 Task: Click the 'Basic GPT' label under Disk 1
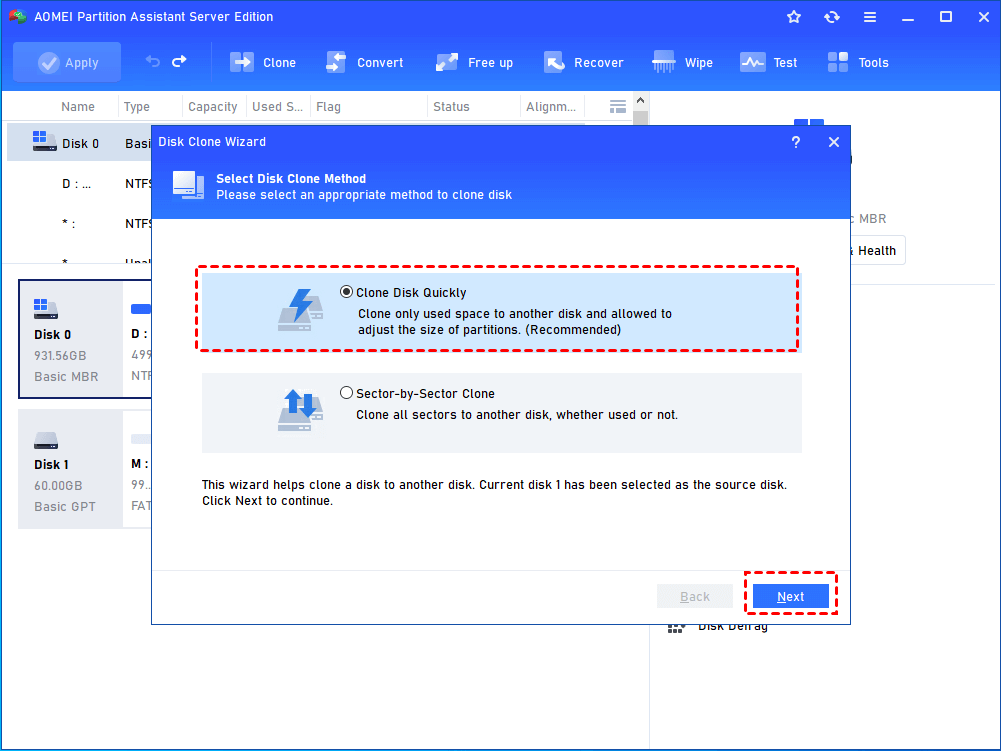click(65, 506)
